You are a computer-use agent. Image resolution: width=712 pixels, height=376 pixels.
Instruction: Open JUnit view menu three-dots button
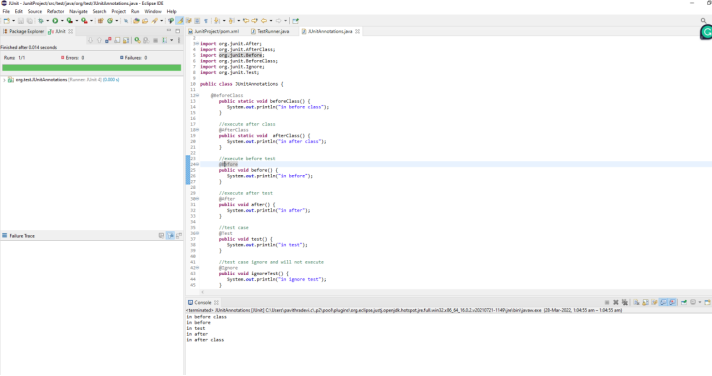(179, 40)
